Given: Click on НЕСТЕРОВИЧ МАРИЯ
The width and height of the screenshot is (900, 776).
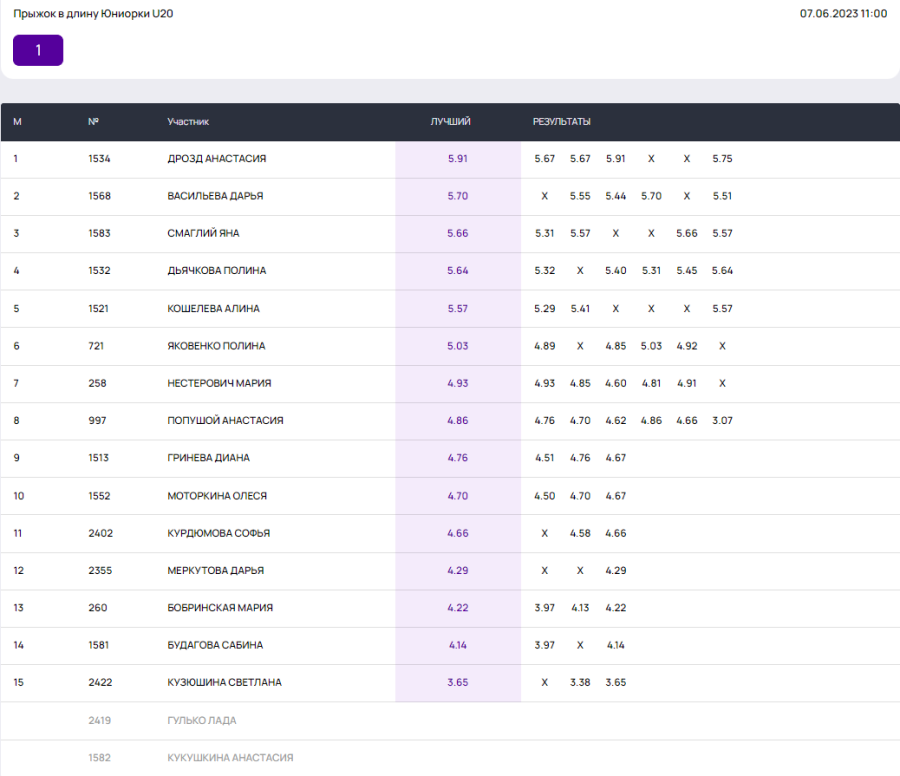Looking at the screenshot, I should 219,383.
